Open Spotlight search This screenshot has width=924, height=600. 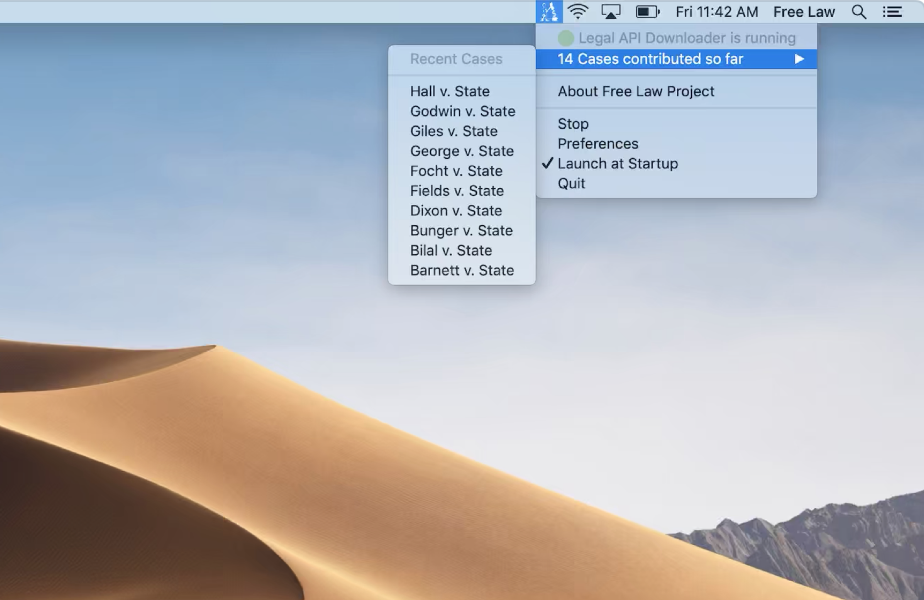(859, 12)
